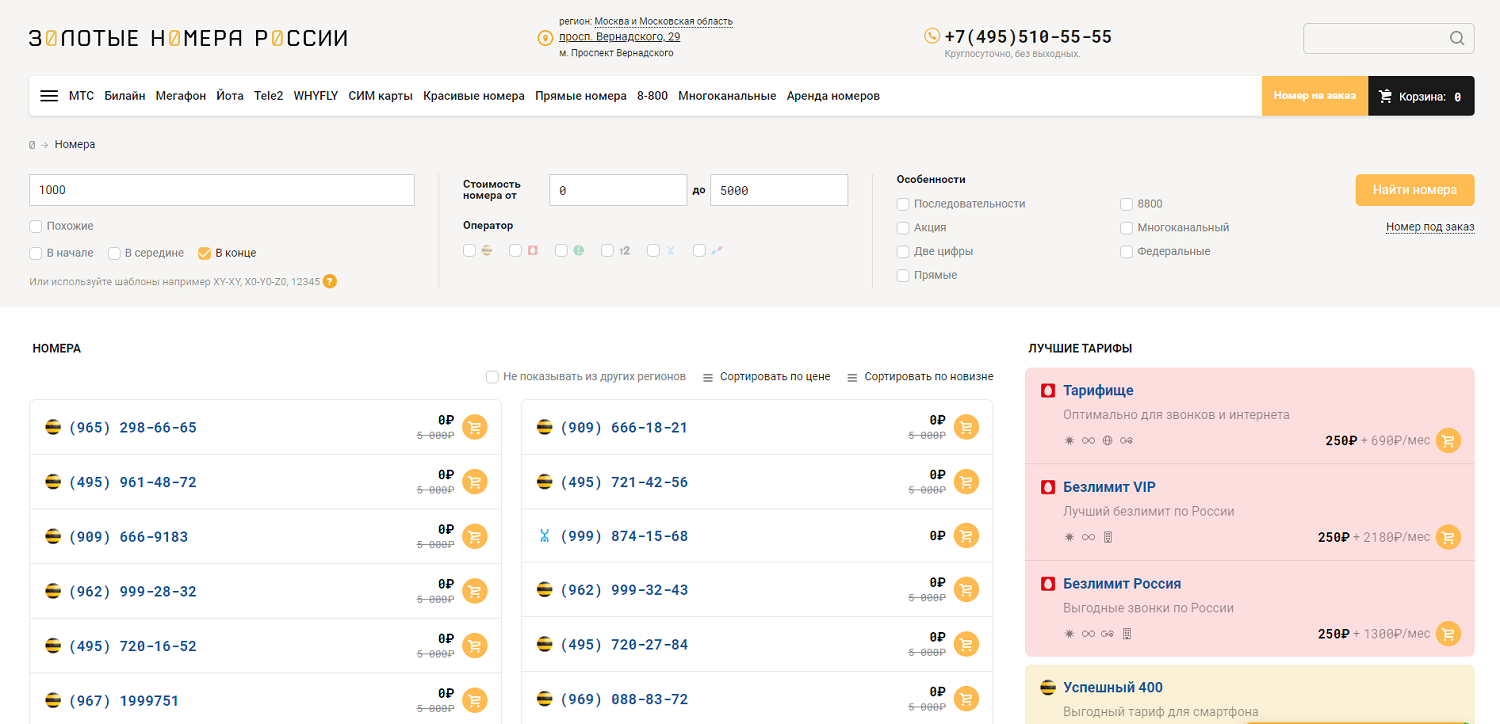The height and width of the screenshot is (724, 1500).
Task: Open the Корзина cart button
Action: [1421, 96]
